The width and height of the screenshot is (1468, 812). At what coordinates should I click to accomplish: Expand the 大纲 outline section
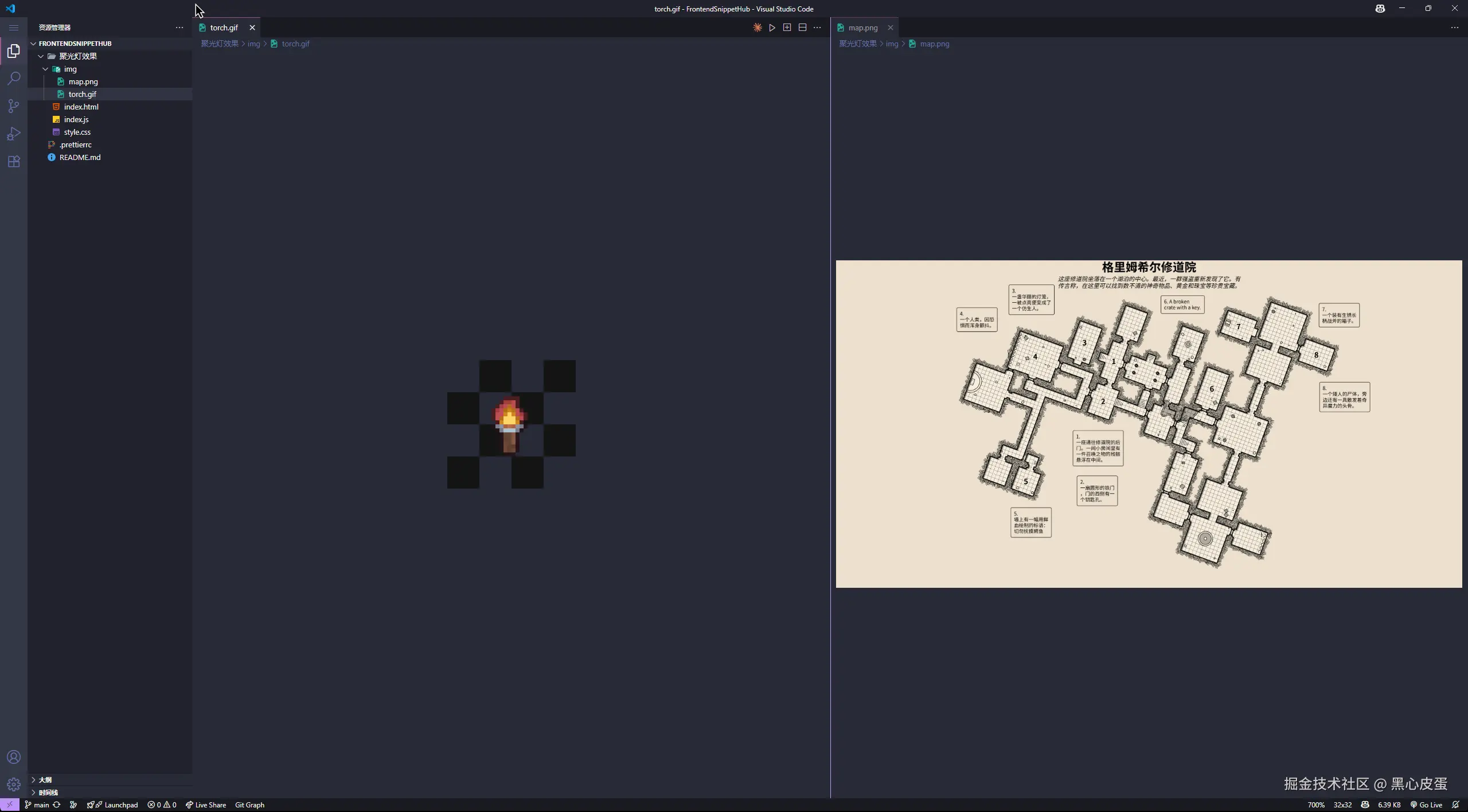click(x=45, y=779)
